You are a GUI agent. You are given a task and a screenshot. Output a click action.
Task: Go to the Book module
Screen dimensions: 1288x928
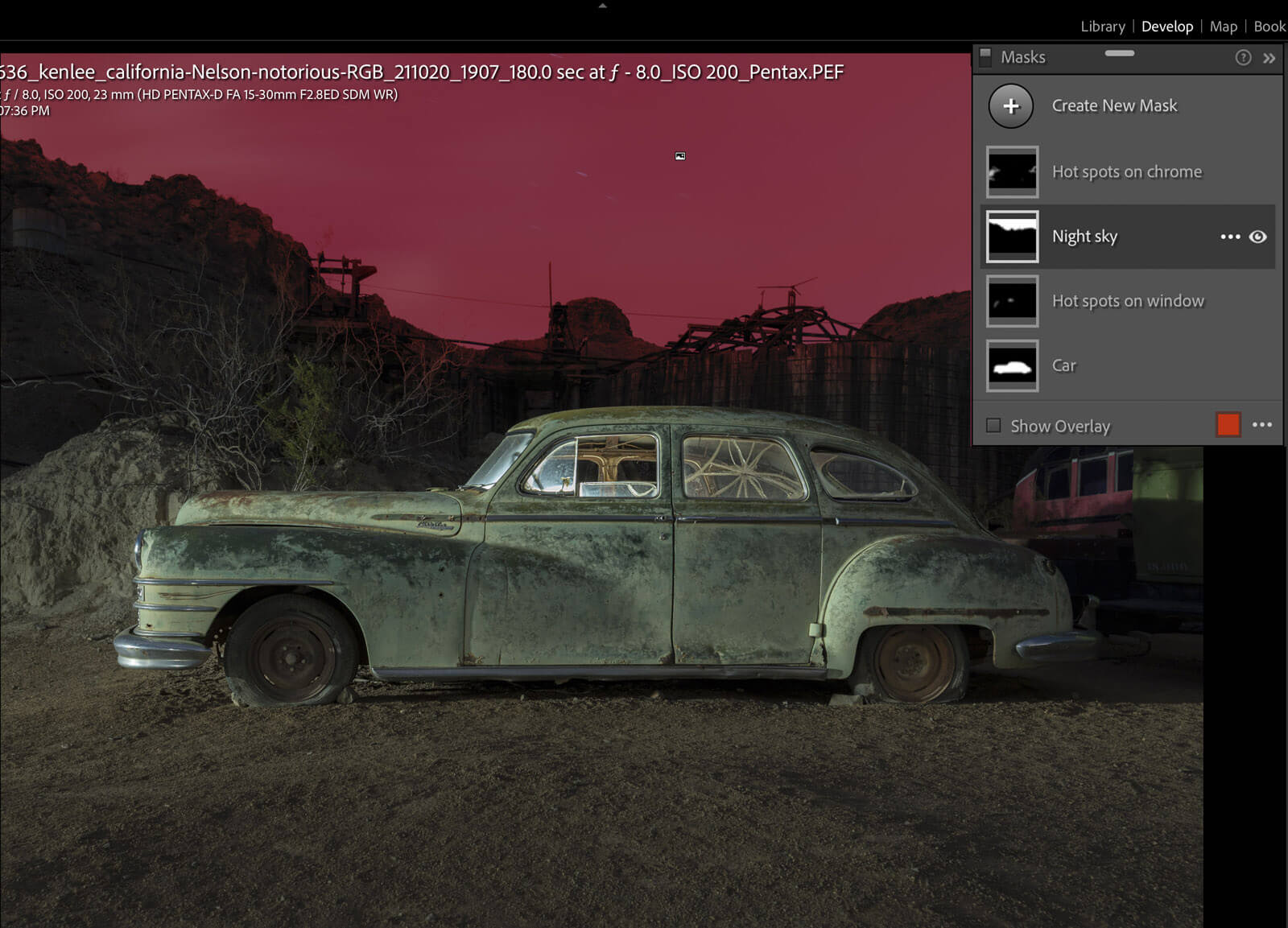pos(1269,27)
